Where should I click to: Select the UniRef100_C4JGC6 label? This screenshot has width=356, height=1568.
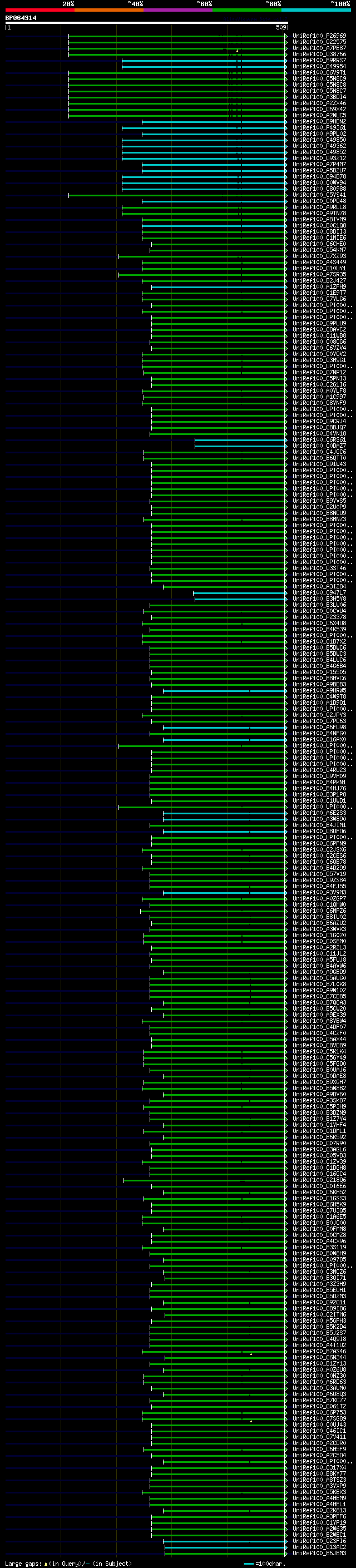pyautogui.click(x=319, y=452)
